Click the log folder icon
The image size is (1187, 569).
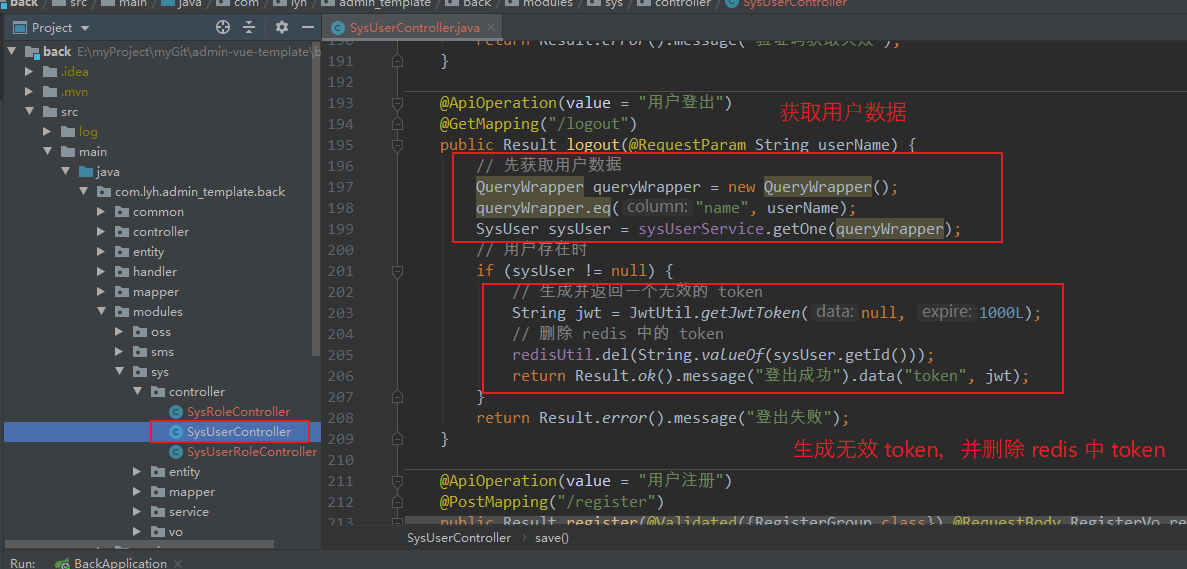(68, 132)
